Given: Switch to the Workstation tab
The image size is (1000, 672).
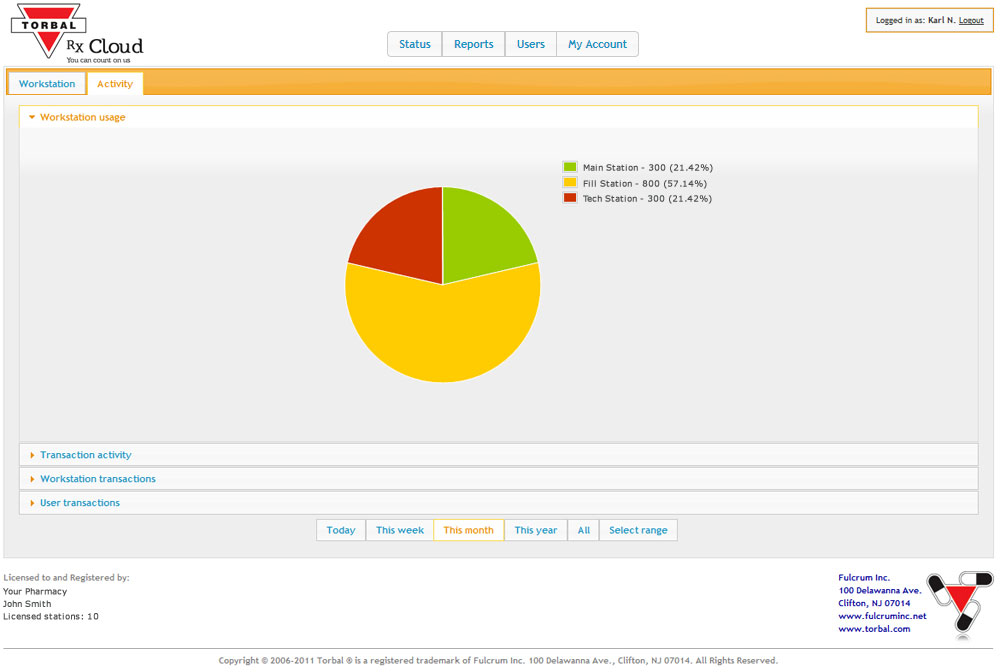Looking at the screenshot, I should coord(47,84).
